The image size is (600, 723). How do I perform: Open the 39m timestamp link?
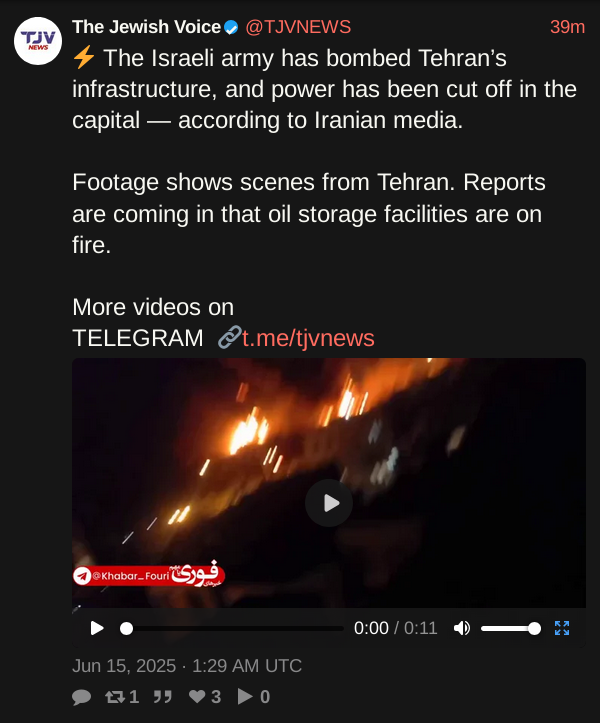[x=567, y=27]
